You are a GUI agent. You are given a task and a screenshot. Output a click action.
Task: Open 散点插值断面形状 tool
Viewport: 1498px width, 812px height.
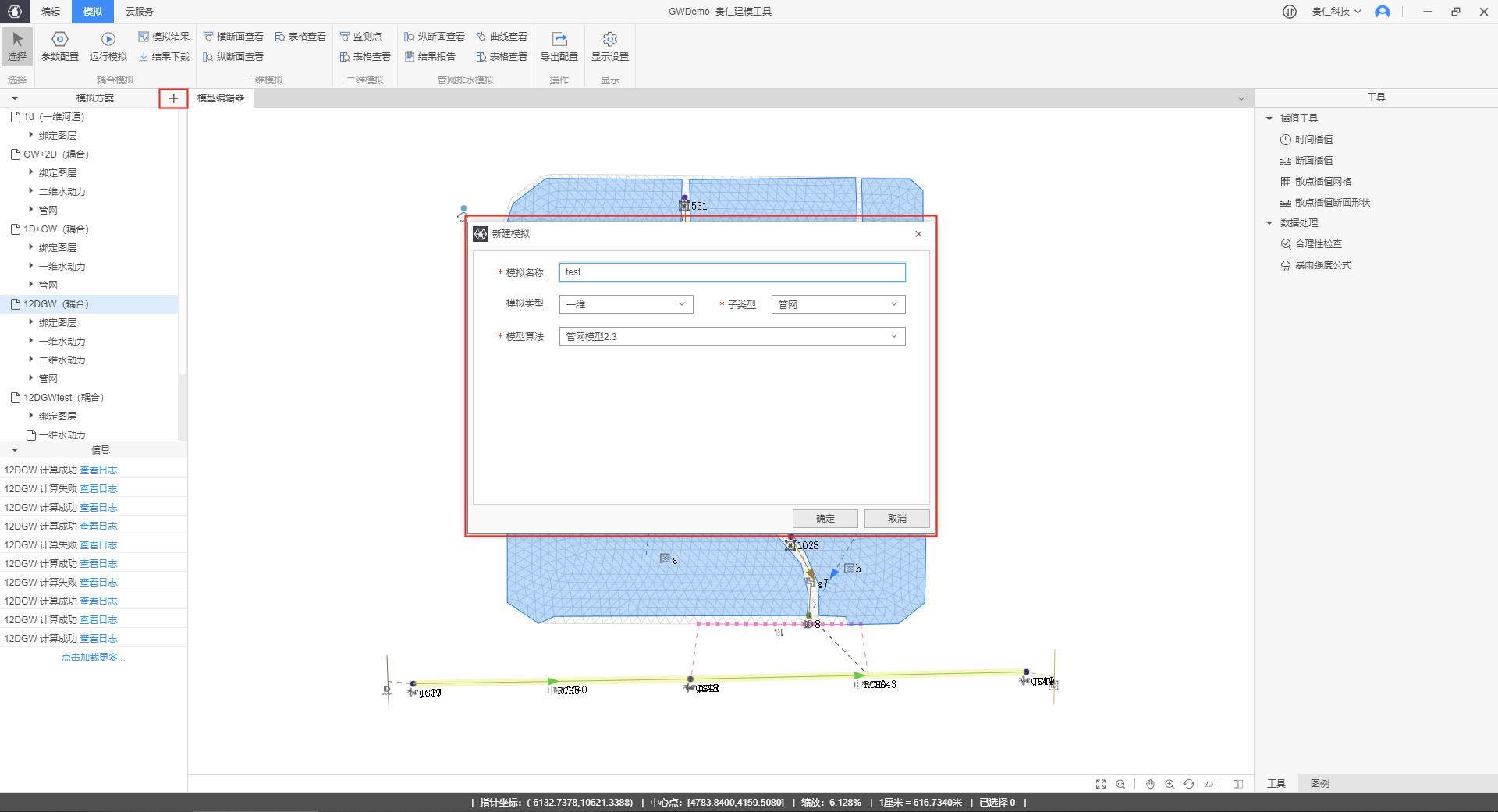1326,203
